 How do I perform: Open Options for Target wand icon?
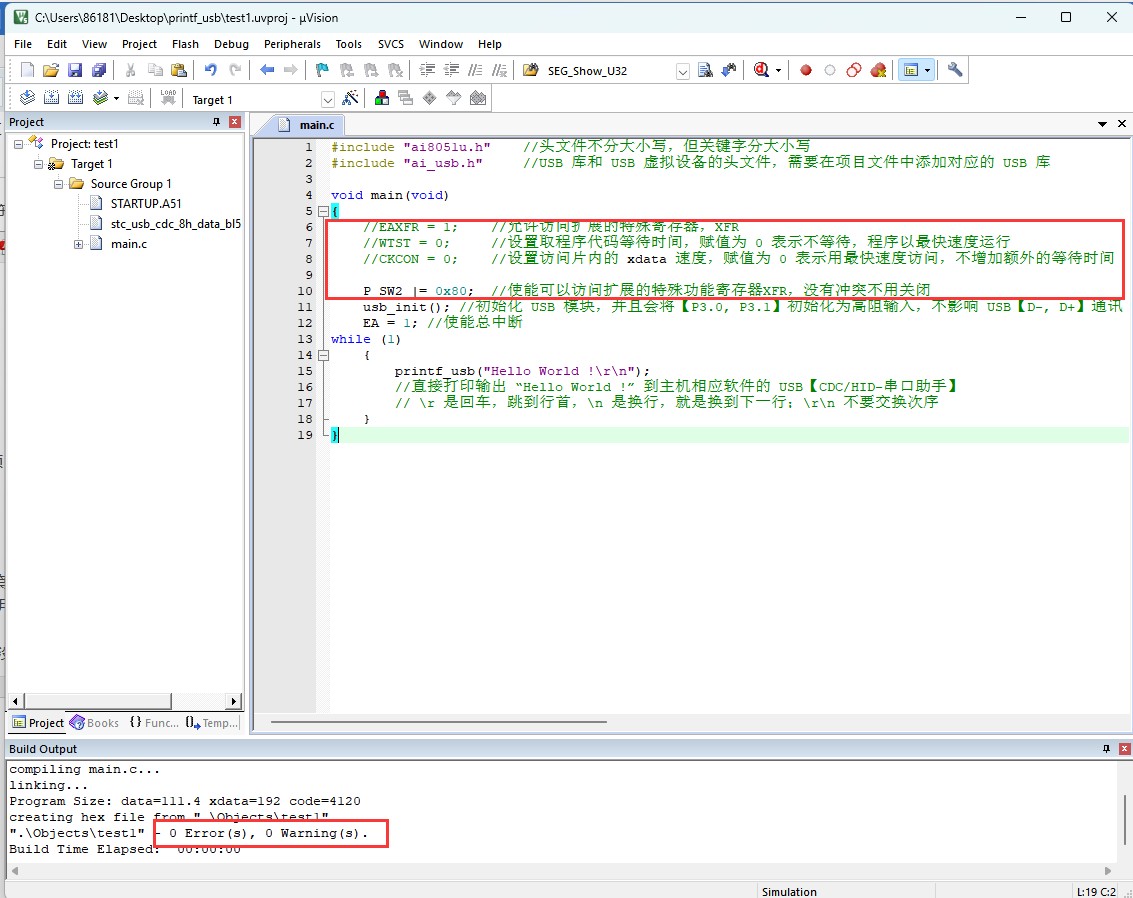(x=350, y=98)
